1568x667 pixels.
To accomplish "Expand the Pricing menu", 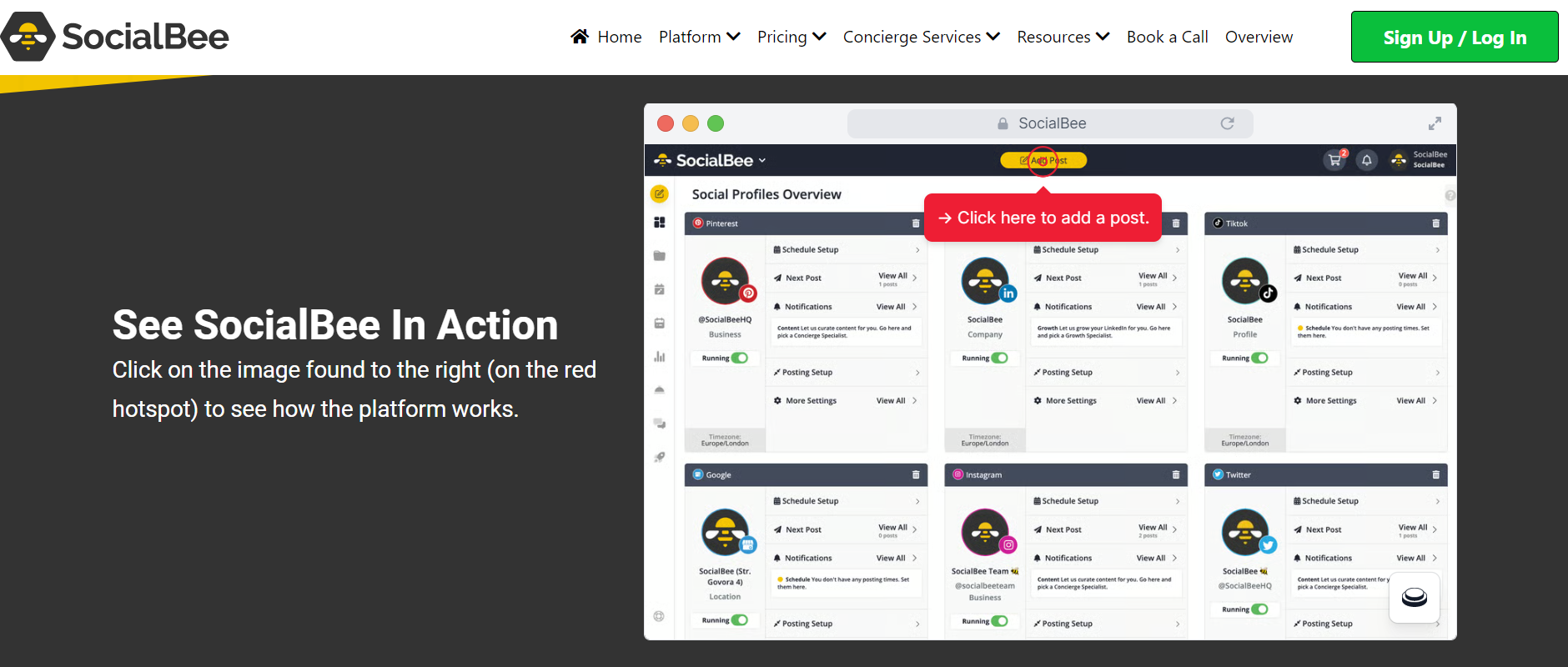I will 792,37.
